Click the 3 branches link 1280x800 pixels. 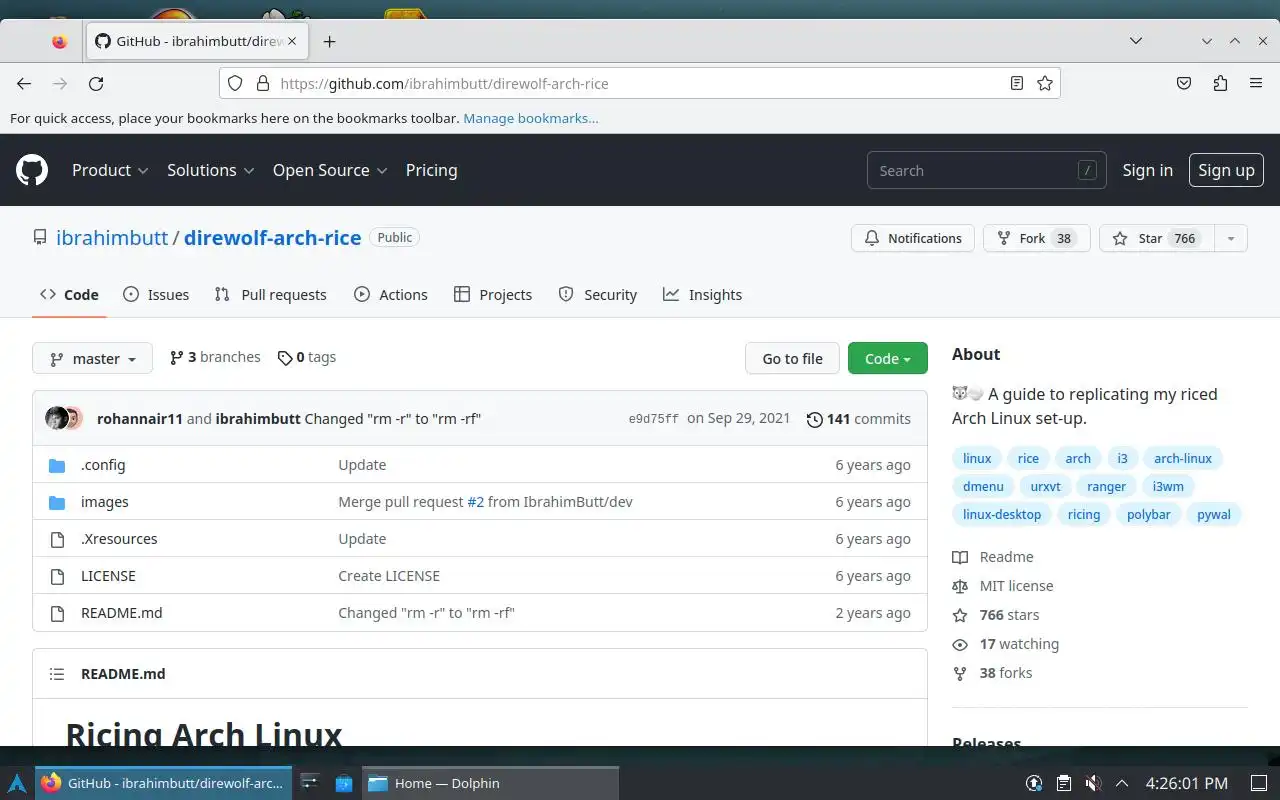(215, 357)
